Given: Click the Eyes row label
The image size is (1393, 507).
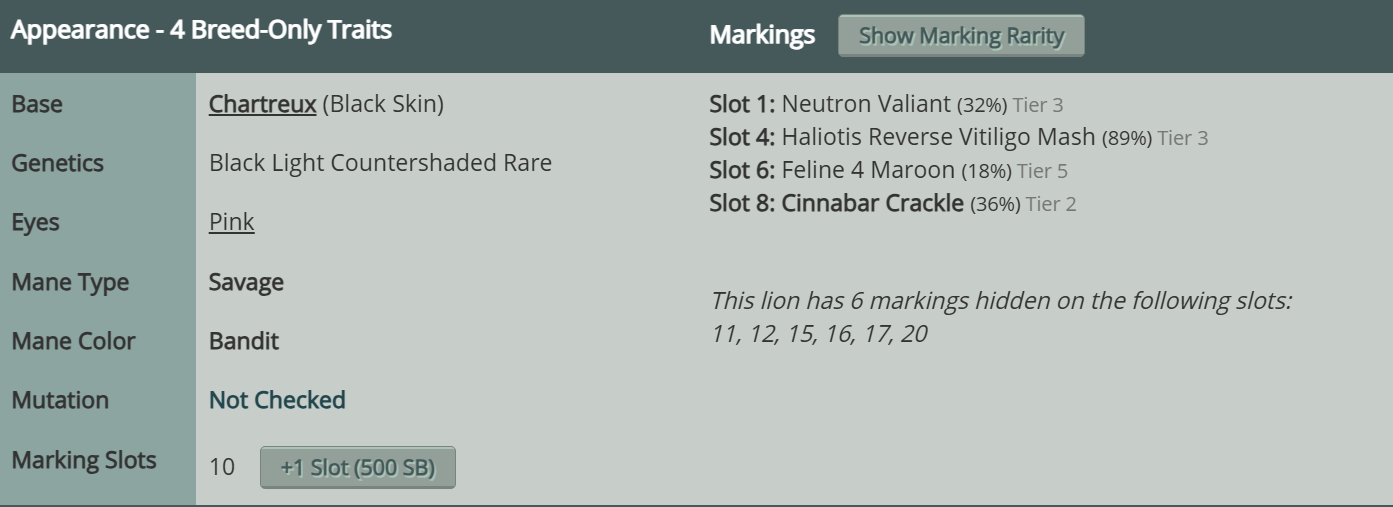Looking at the screenshot, I should point(35,222).
